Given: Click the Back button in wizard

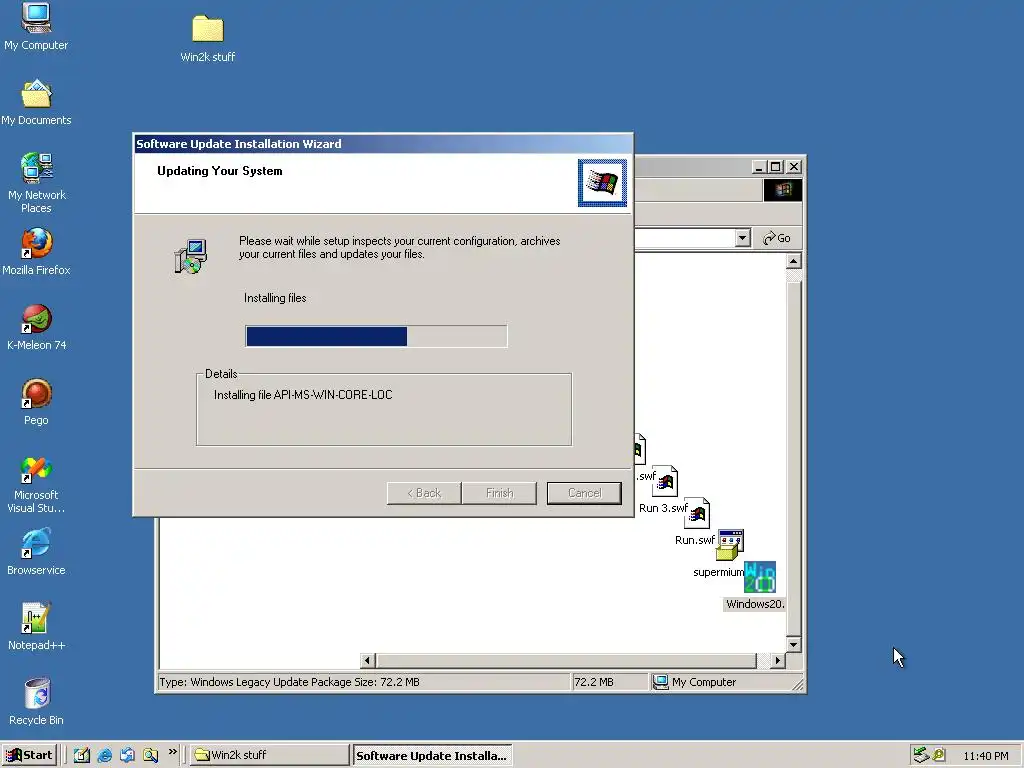Looking at the screenshot, I should (x=424, y=493).
